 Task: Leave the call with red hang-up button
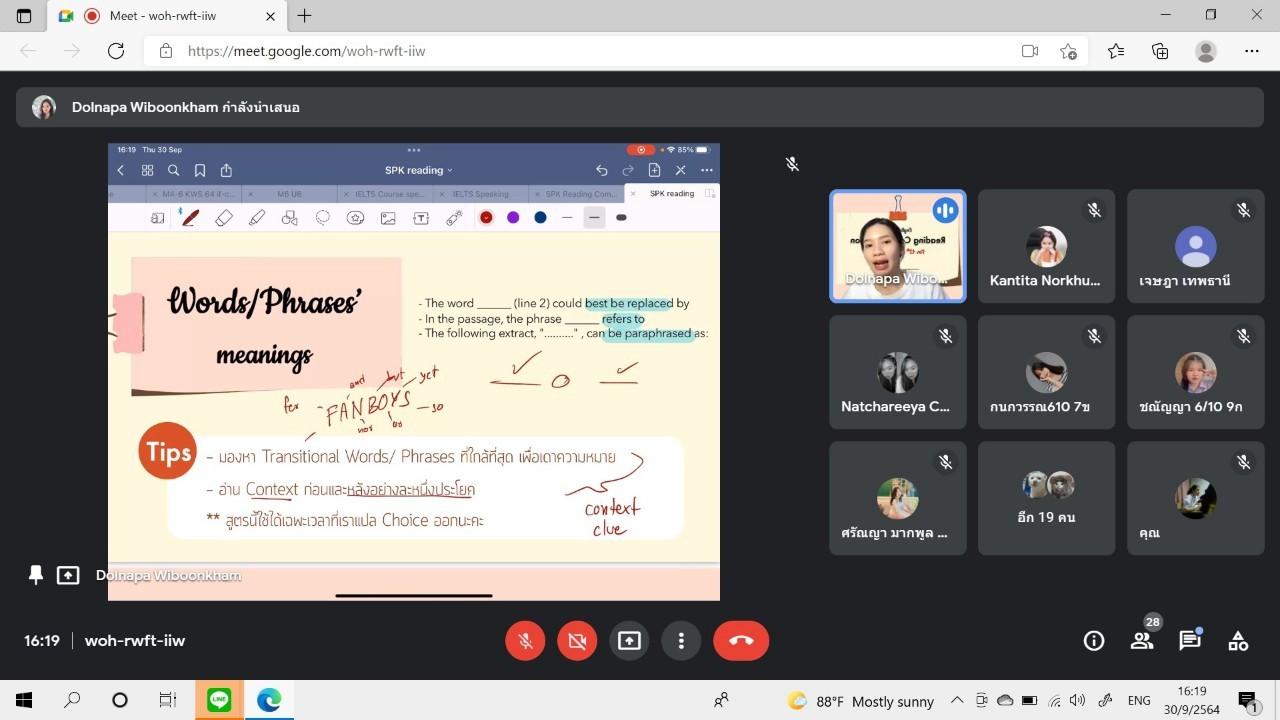click(x=741, y=641)
